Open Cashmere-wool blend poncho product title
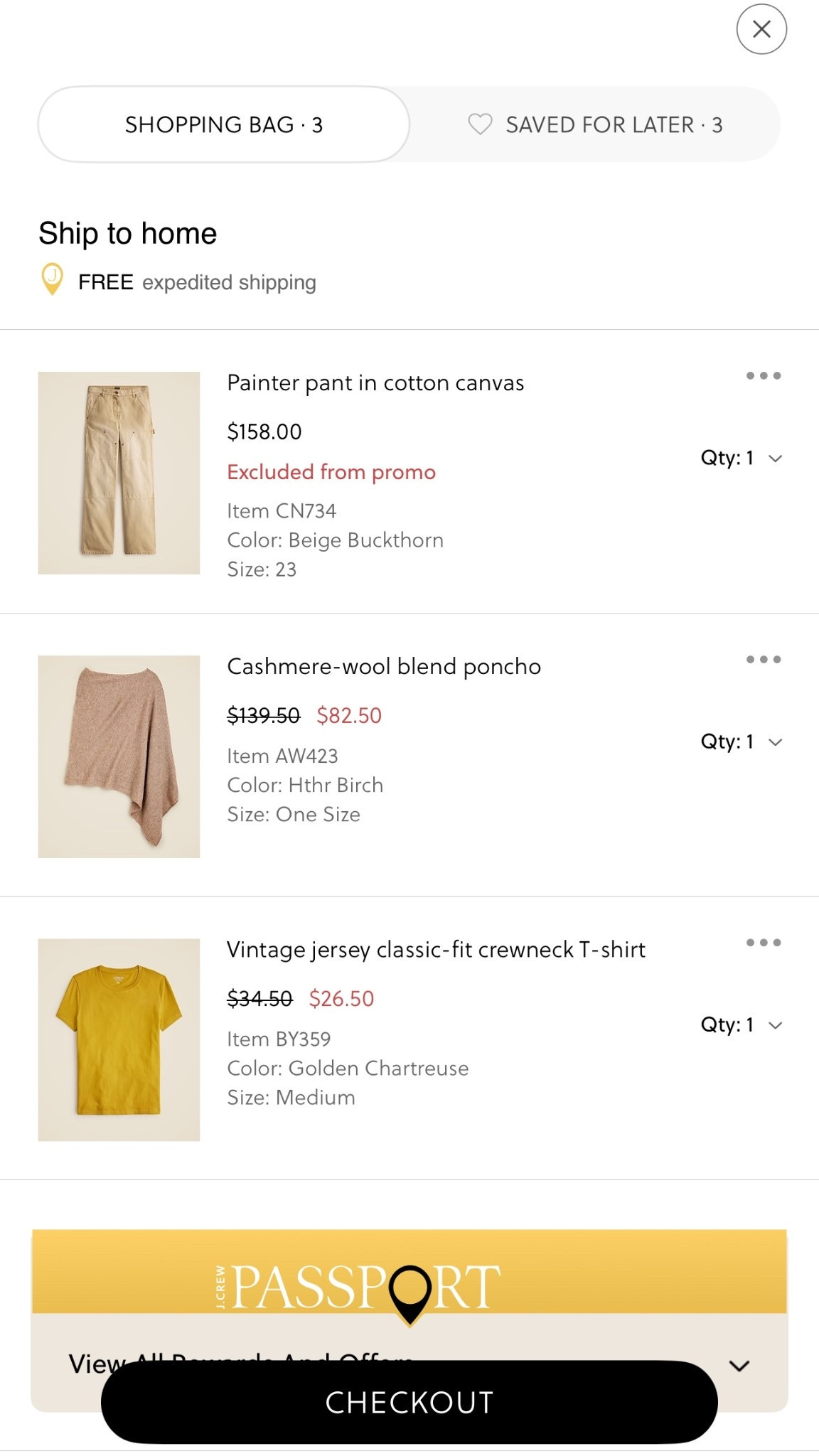819x1456 pixels. pyautogui.click(x=384, y=667)
